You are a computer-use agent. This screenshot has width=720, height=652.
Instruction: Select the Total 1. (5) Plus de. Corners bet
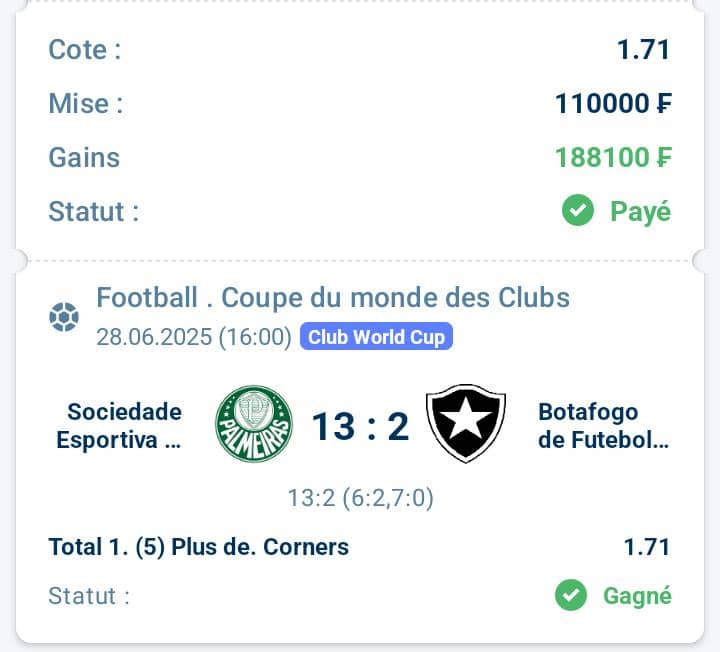tap(198, 547)
